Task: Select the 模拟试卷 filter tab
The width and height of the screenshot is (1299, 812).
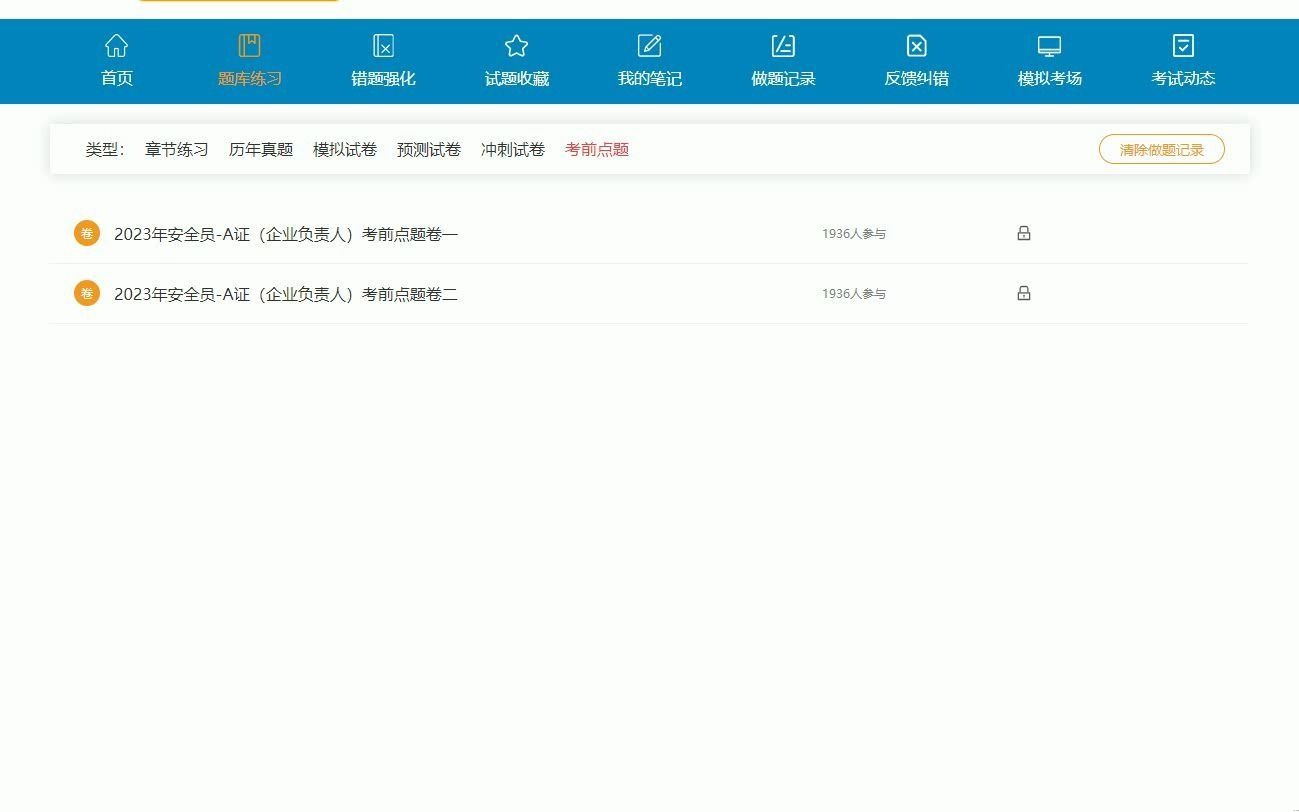Action: pyautogui.click(x=345, y=149)
